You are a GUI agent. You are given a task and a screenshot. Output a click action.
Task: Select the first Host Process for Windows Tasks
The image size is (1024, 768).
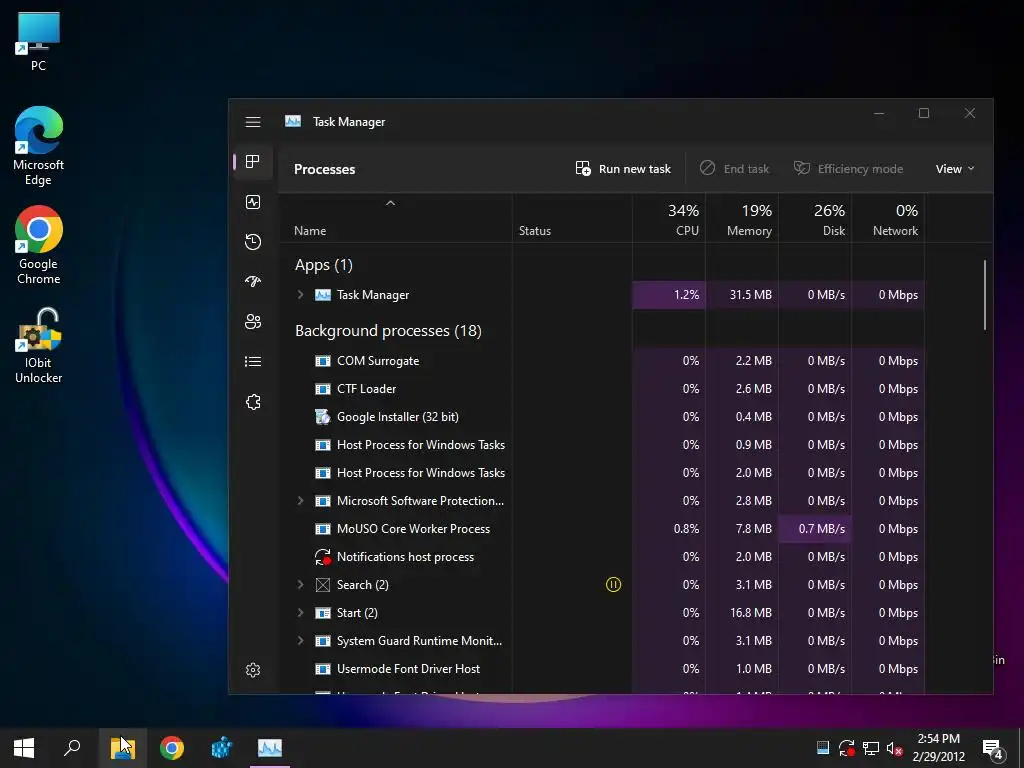(421, 445)
